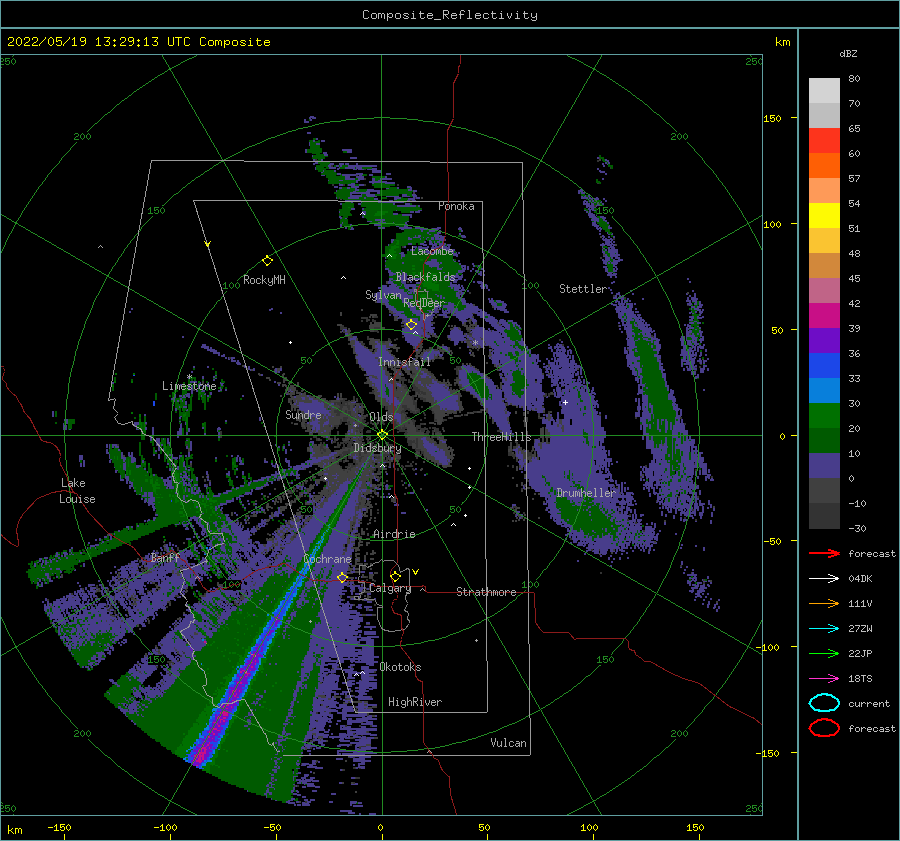Click the 'Olds' city label
This screenshot has width=900, height=841.
pyautogui.click(x=381, y=416)
